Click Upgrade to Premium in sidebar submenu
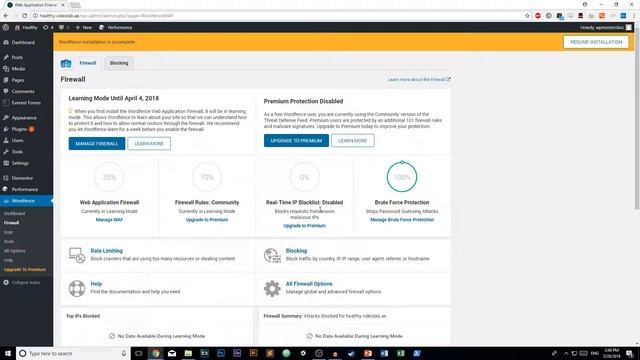Screen dimensions: 640x360 (x=25, y=270)
